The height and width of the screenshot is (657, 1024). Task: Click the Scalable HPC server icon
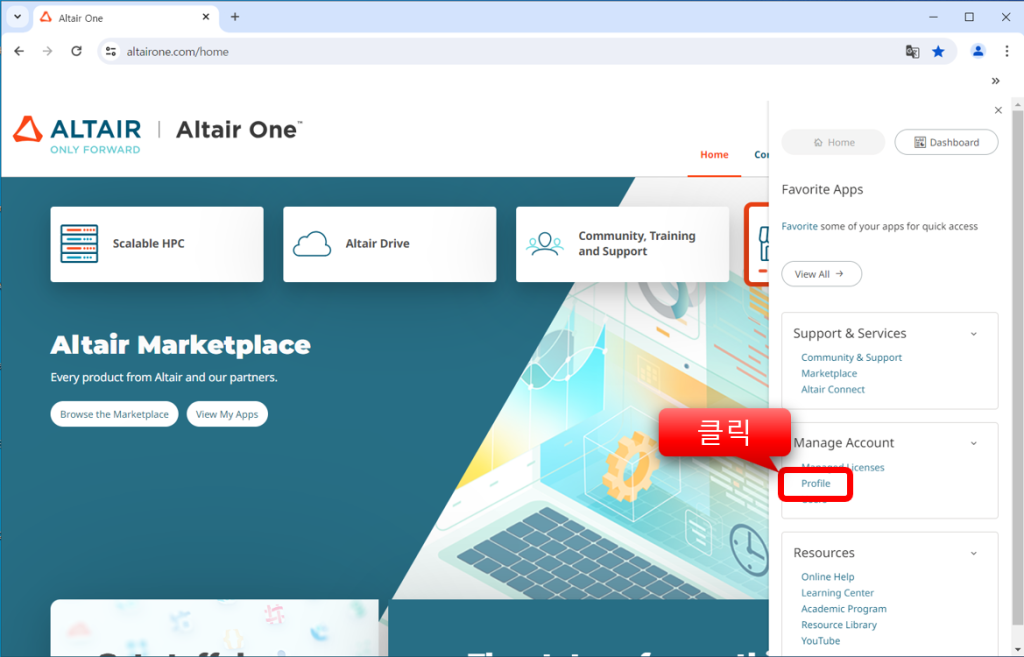pos(79,244)
